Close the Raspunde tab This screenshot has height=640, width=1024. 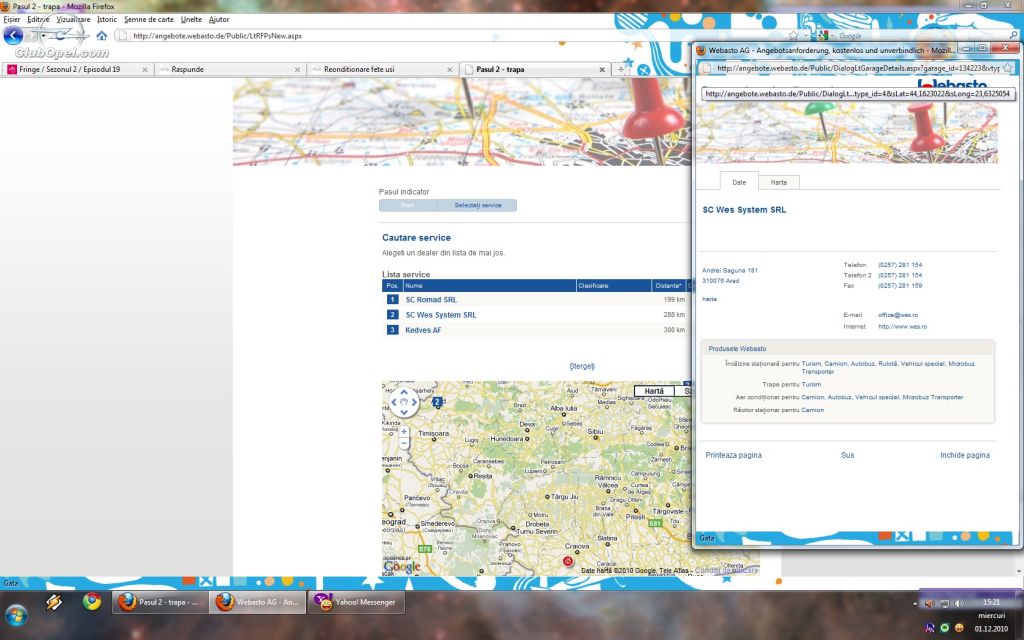tap(297, 69)
